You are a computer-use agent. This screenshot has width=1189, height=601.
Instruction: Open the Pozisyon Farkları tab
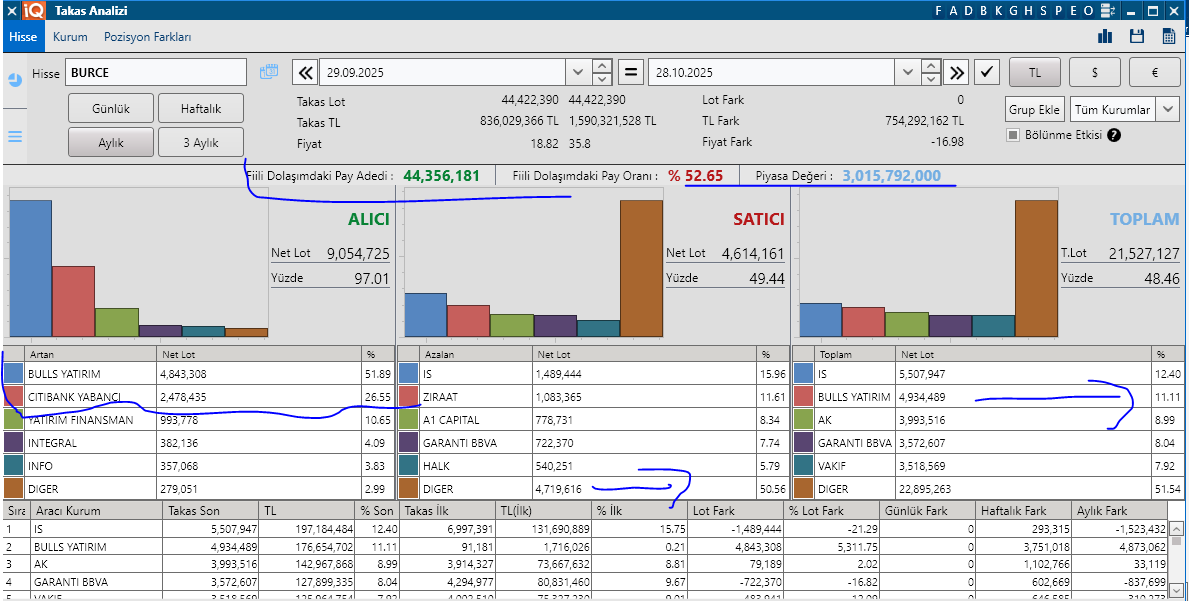click(x=147, y=36)
